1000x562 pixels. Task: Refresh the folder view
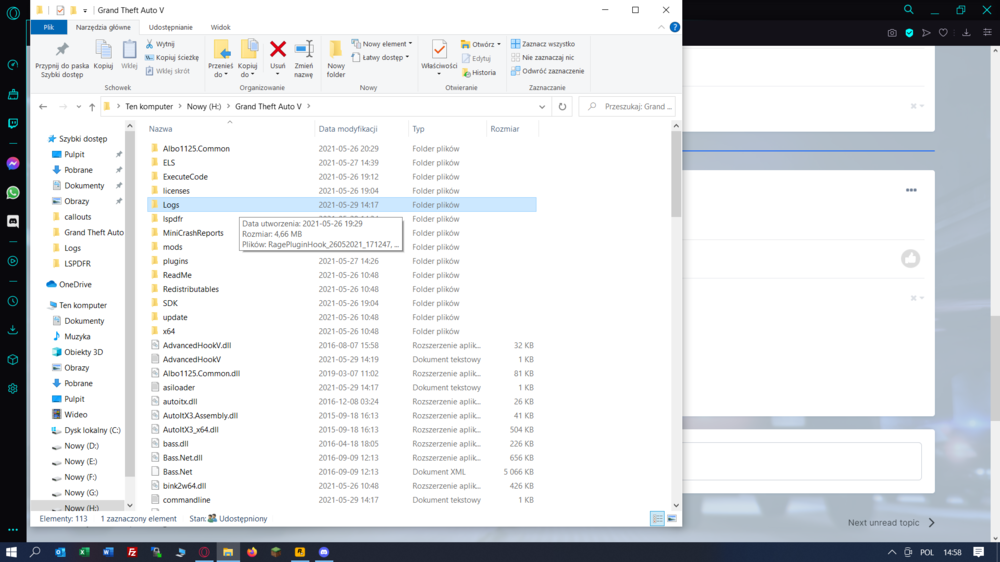(x=562, y=107)
